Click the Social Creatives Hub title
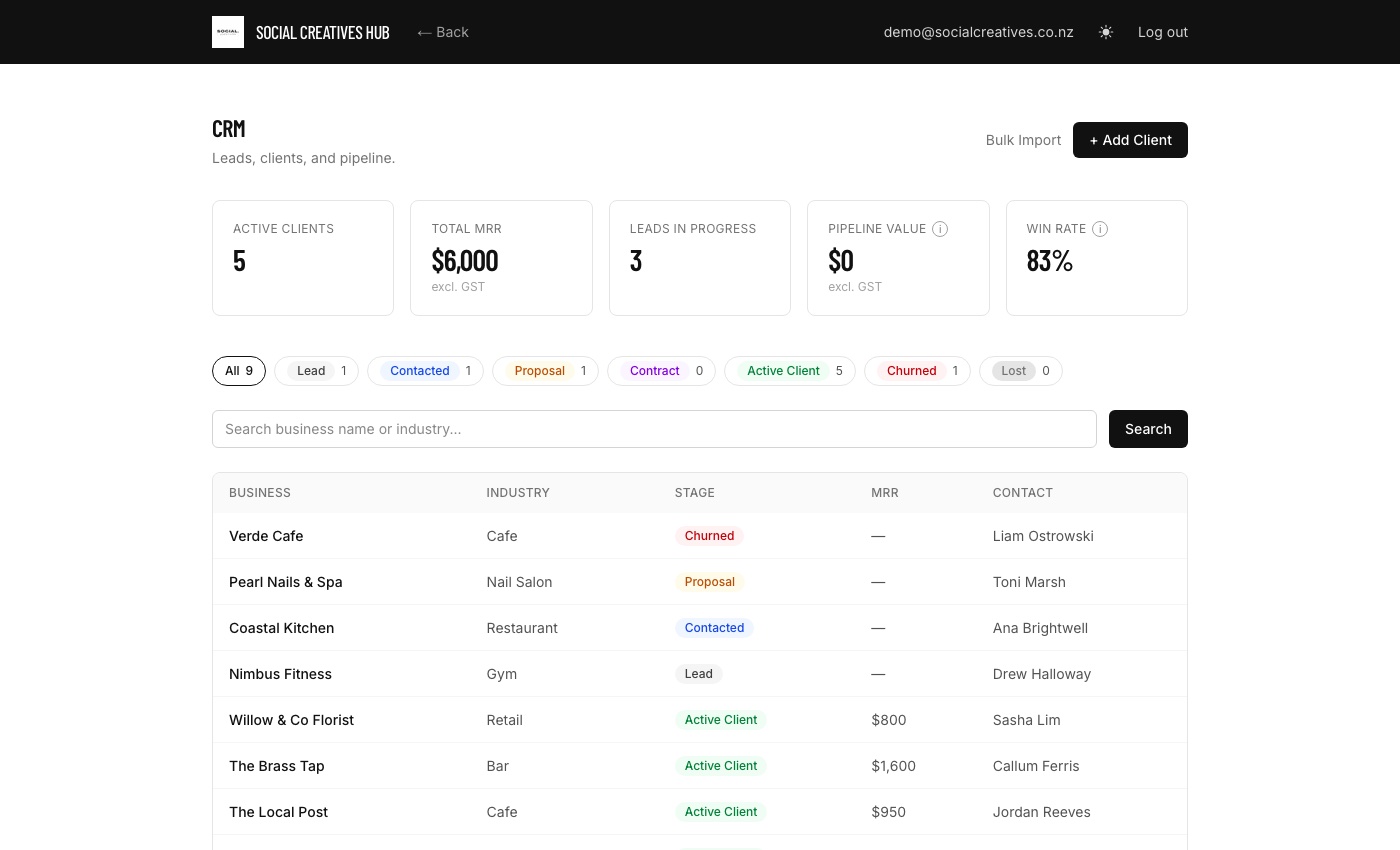This screenshot has width=1400, height=850. click(x=322, y=32)
